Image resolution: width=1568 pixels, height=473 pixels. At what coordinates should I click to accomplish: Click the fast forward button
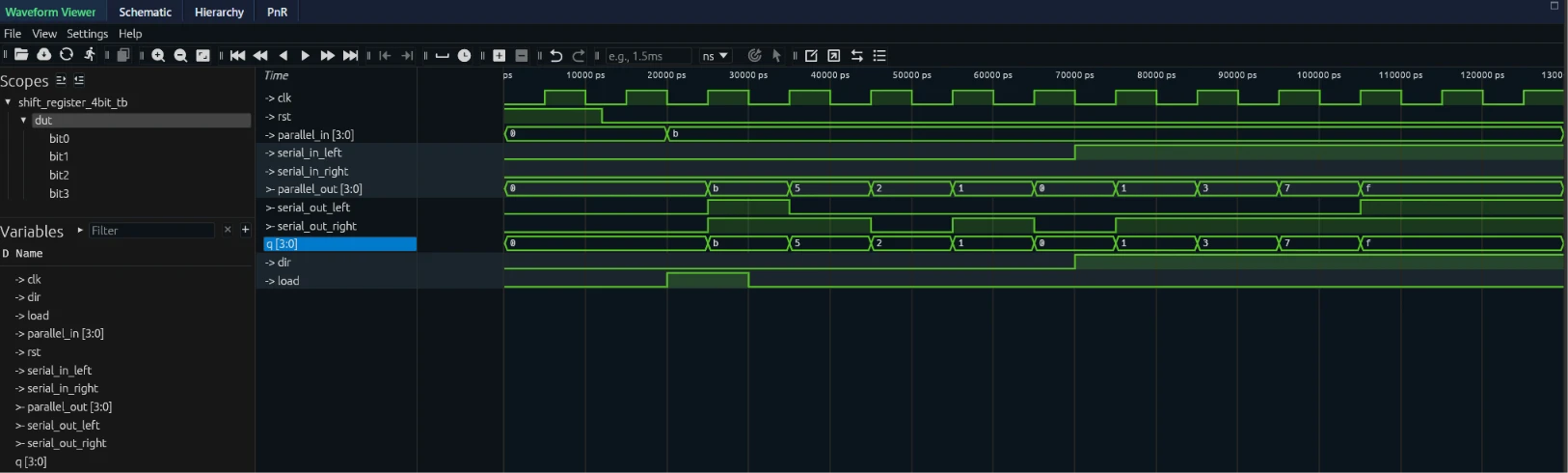coord(327,55)
